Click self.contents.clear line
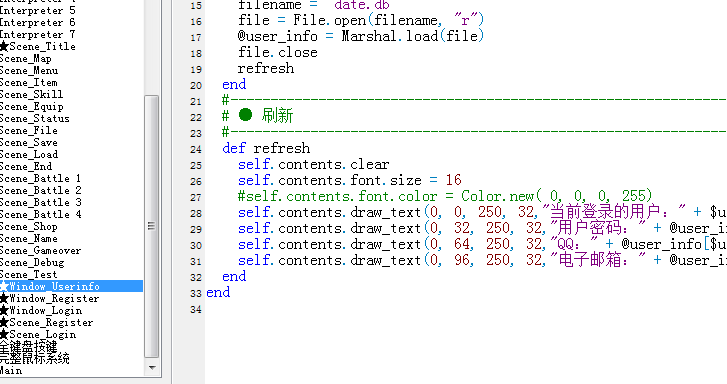727x384 pixels. pyautogui.click(x=314, y=165)
